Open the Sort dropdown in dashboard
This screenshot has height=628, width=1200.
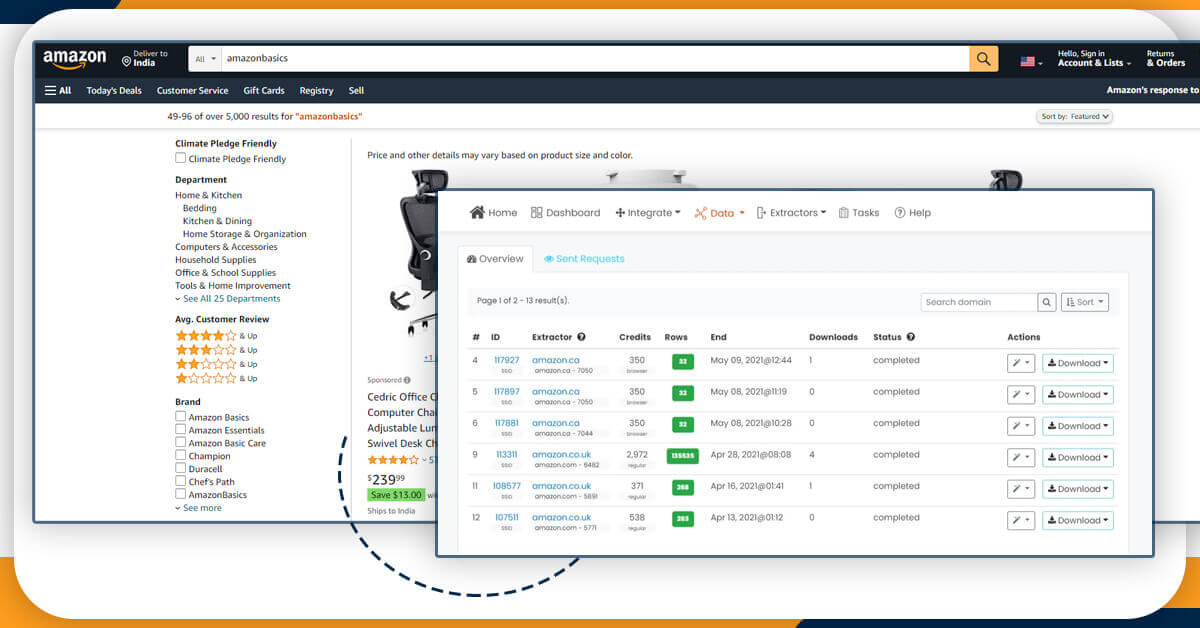coord(1085,302)
